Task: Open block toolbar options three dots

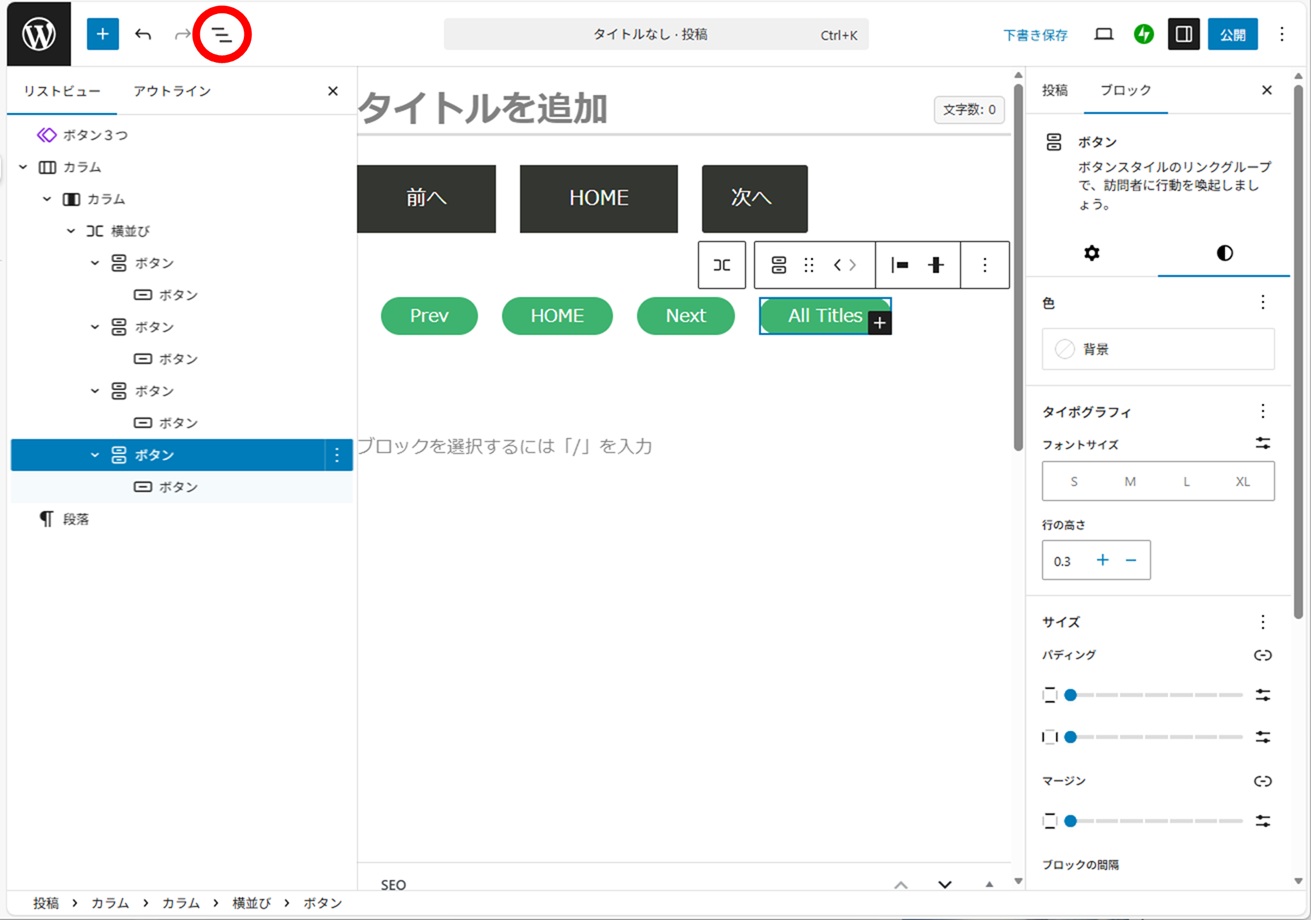Action: click(985, 265)
